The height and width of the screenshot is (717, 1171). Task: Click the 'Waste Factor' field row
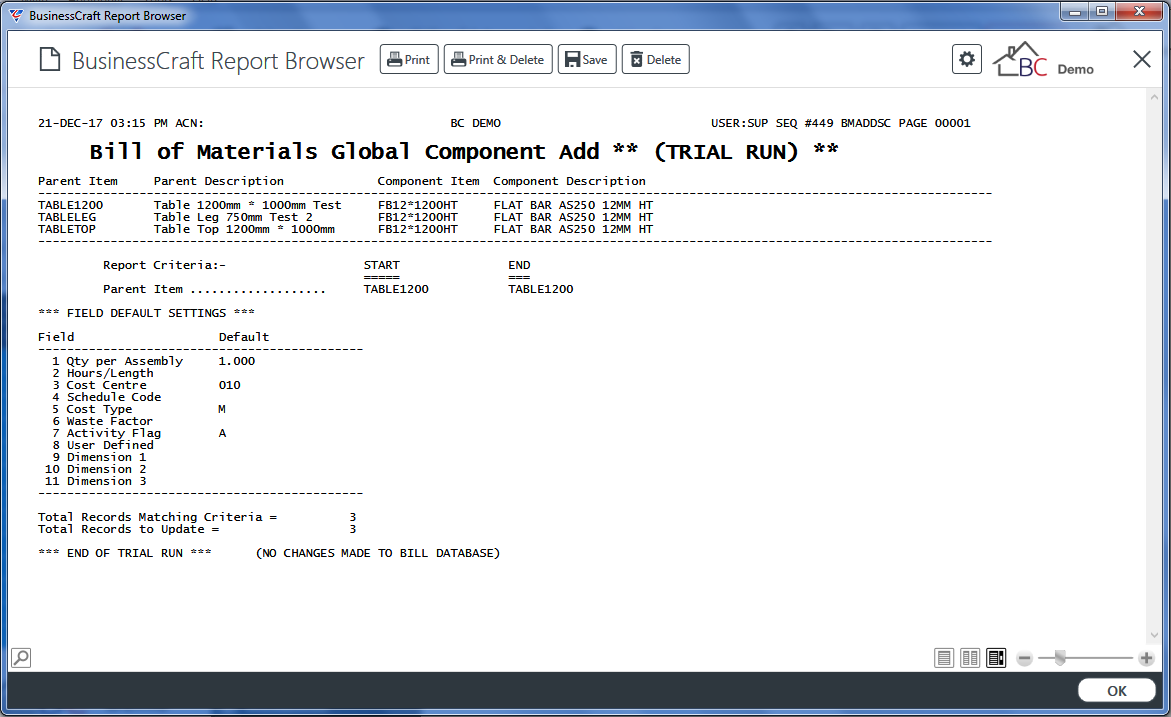click(x=102, y=421)
